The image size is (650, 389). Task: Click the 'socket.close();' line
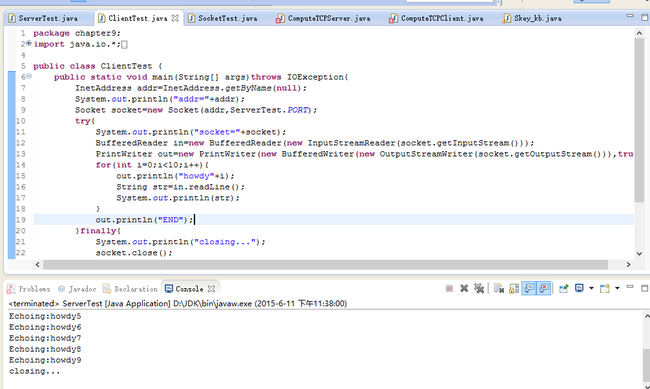[x=134, y=253]
